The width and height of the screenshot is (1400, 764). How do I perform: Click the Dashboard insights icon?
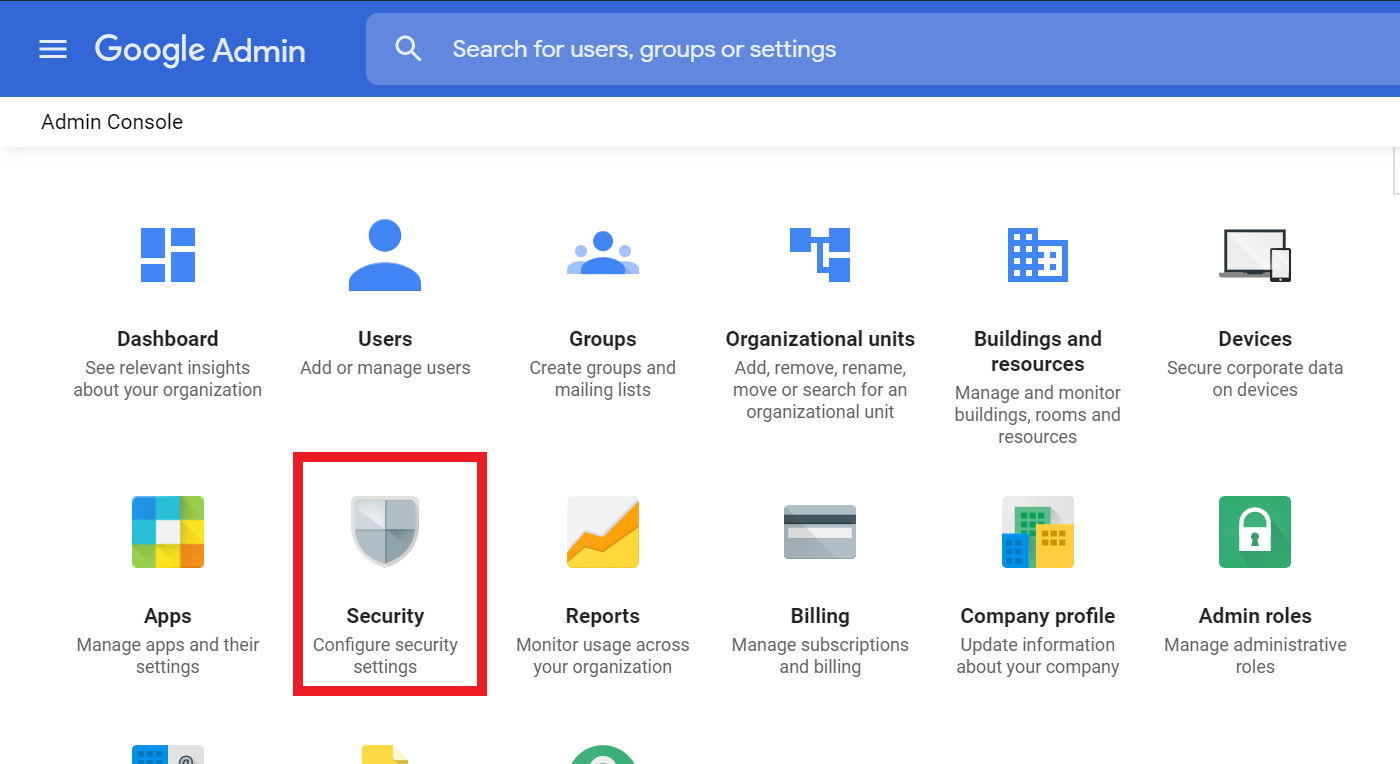coord(167,253)
